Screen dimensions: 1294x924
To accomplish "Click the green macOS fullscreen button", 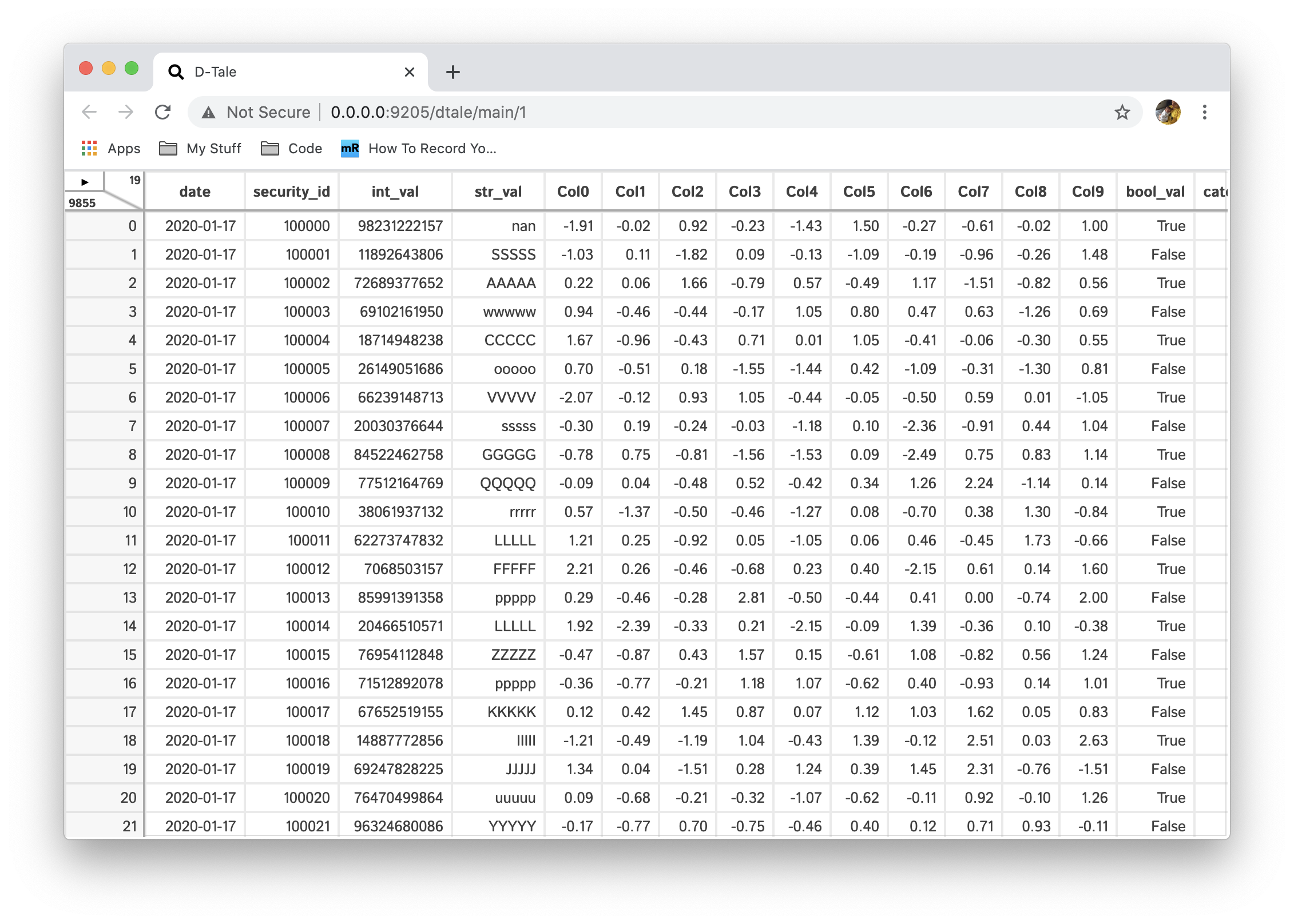I will coord(132,69).
